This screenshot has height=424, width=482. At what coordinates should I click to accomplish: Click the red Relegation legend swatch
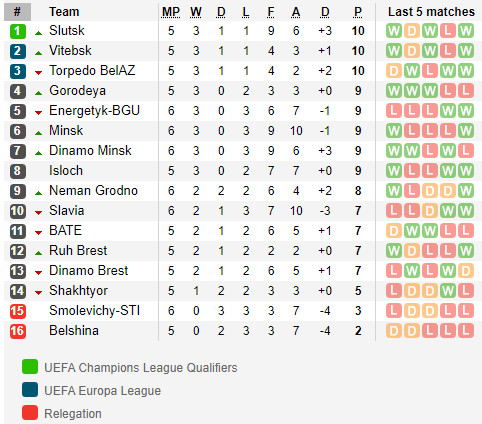coord(30,413)
